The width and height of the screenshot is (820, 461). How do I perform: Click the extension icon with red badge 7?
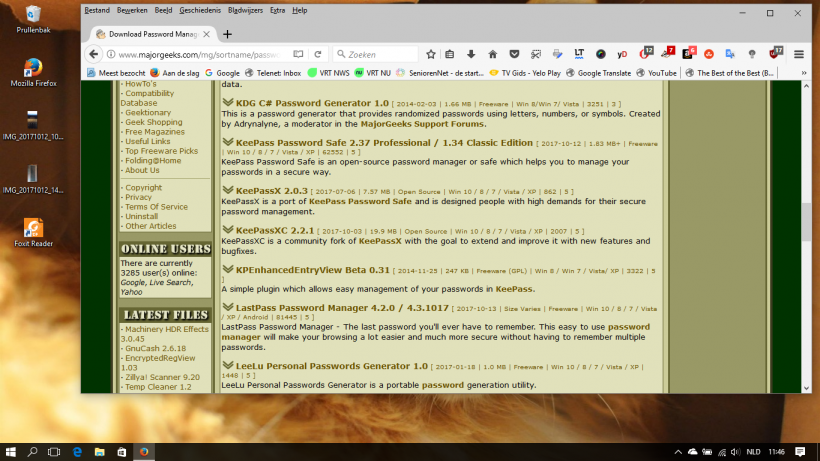667,53
